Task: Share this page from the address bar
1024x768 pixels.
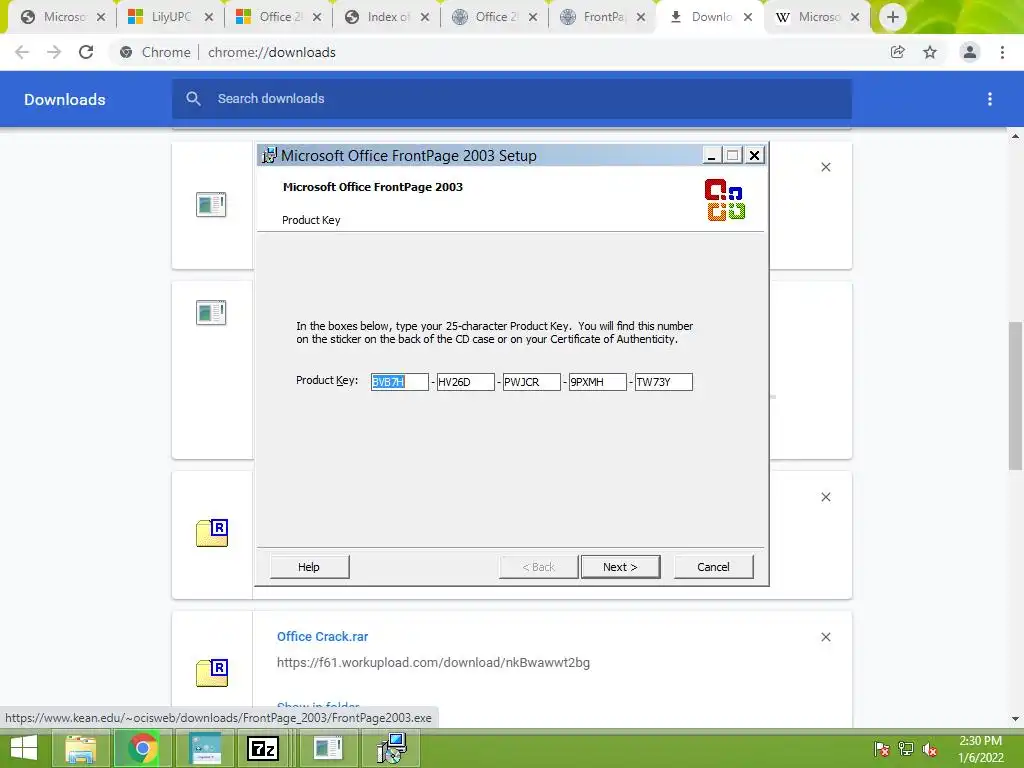Action: pyautogui.click(x=898, y=52)
